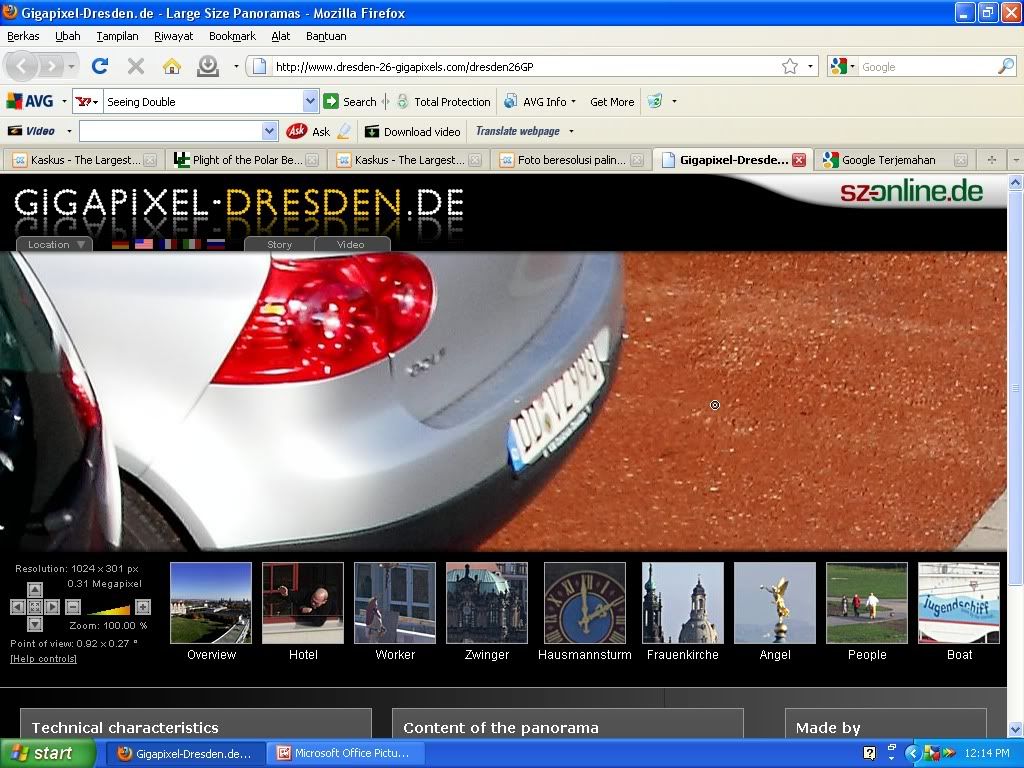Open the AVG Info dropdown
Viewport: 1024px width, 768px height.
coord(573,101)
